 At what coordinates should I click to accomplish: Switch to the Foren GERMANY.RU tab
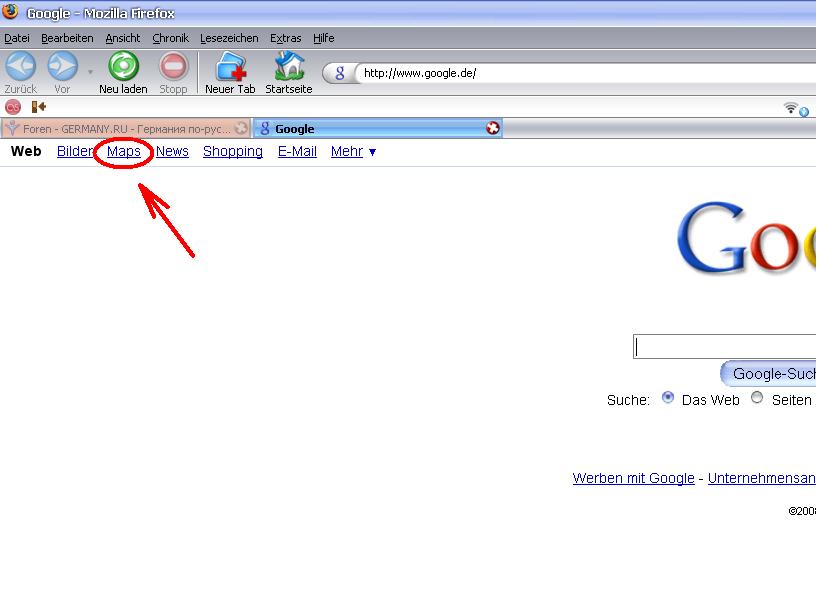[x=125, y=129]
